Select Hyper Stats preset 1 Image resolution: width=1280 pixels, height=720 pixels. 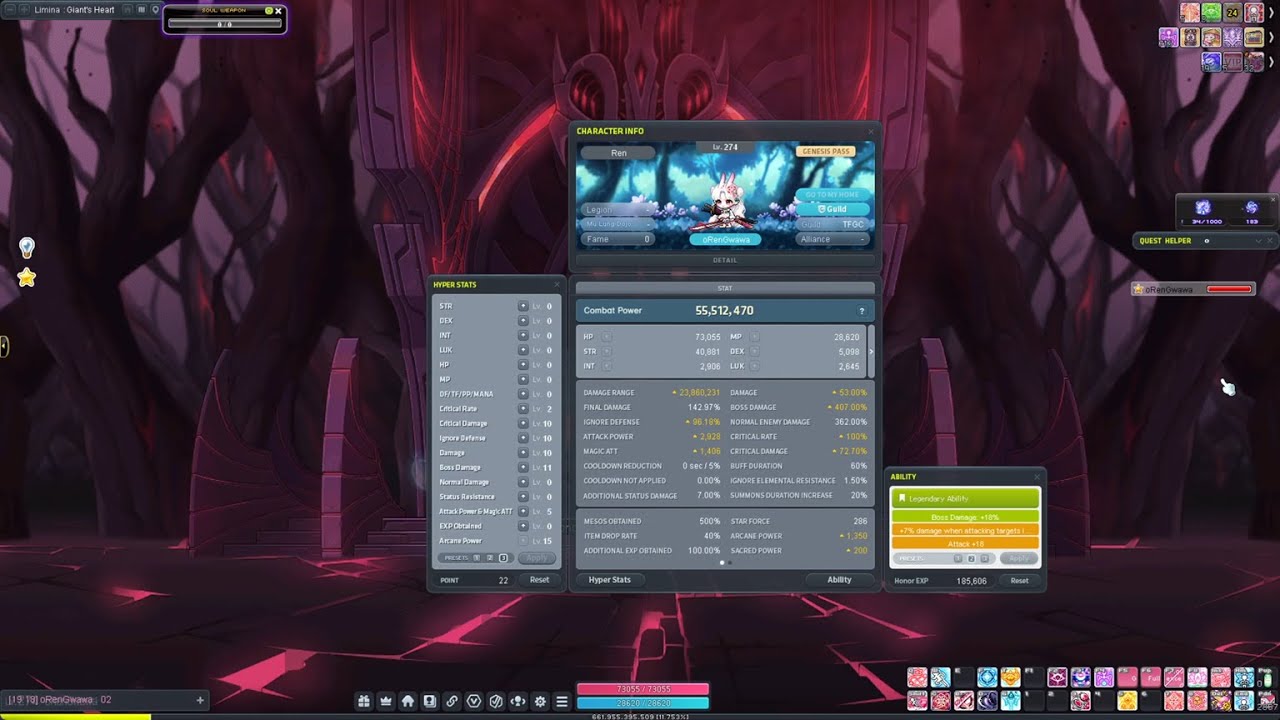coord(476,558)
